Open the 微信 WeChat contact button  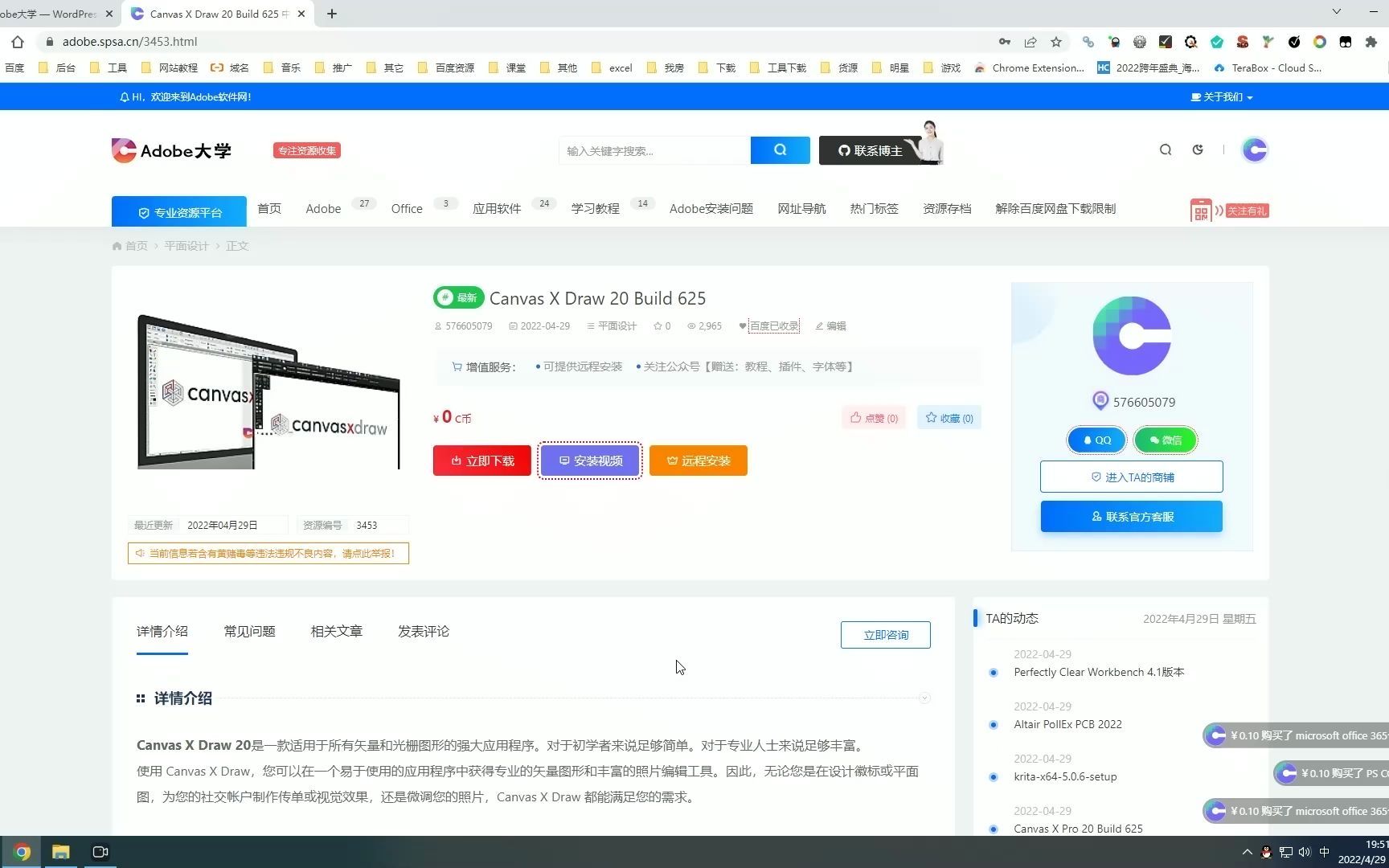click(x=1165, y=440)
